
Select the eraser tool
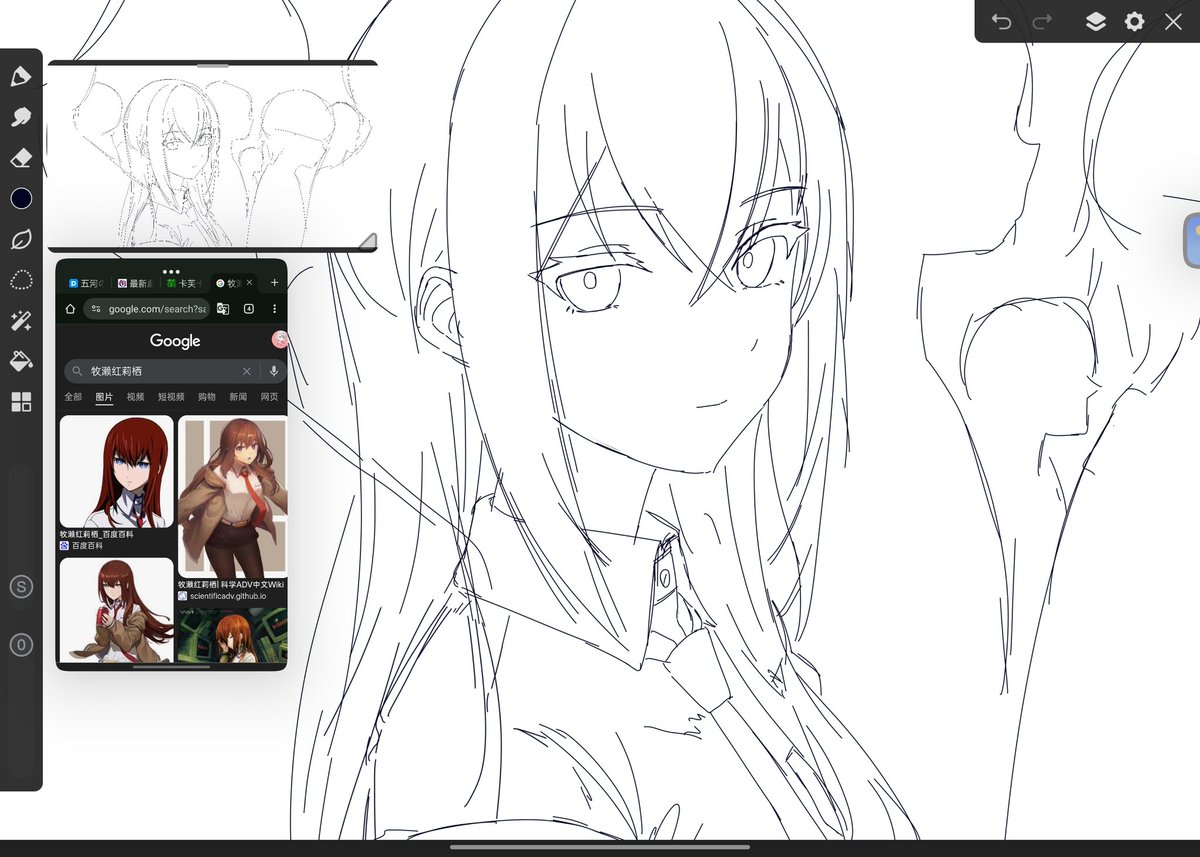pos(21,158)
